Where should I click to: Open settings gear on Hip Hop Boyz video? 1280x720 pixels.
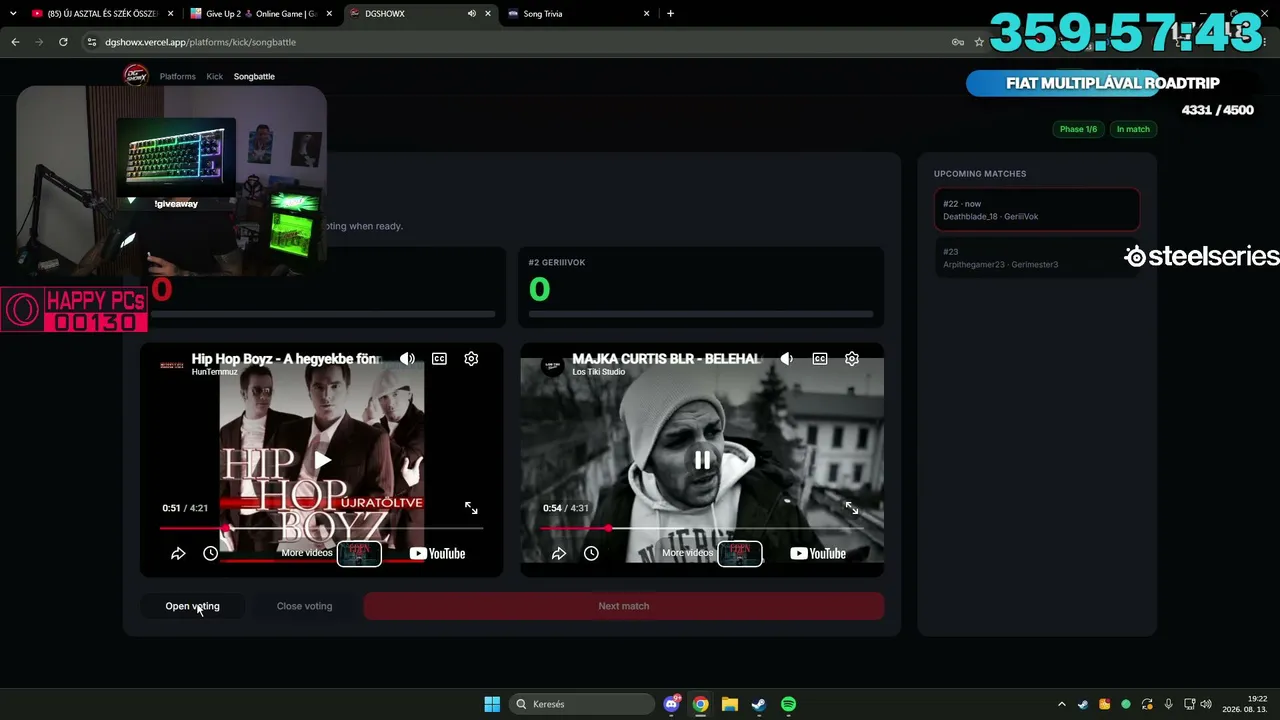pos(471,359)
